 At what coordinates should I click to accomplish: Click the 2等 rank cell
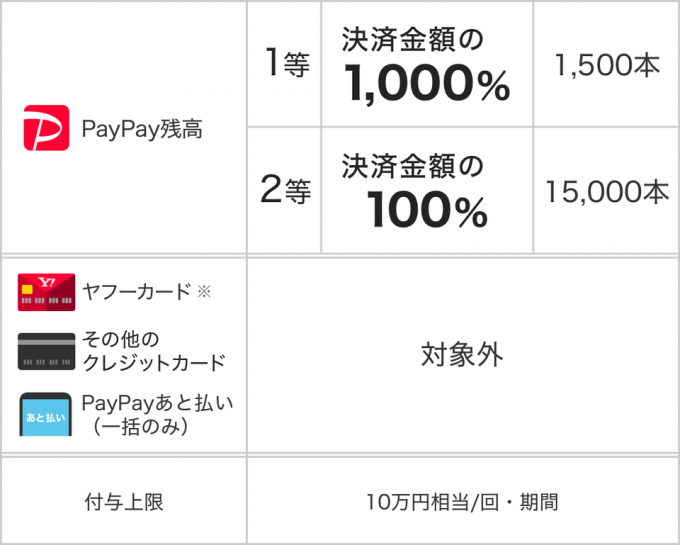(x=284, y=190)
